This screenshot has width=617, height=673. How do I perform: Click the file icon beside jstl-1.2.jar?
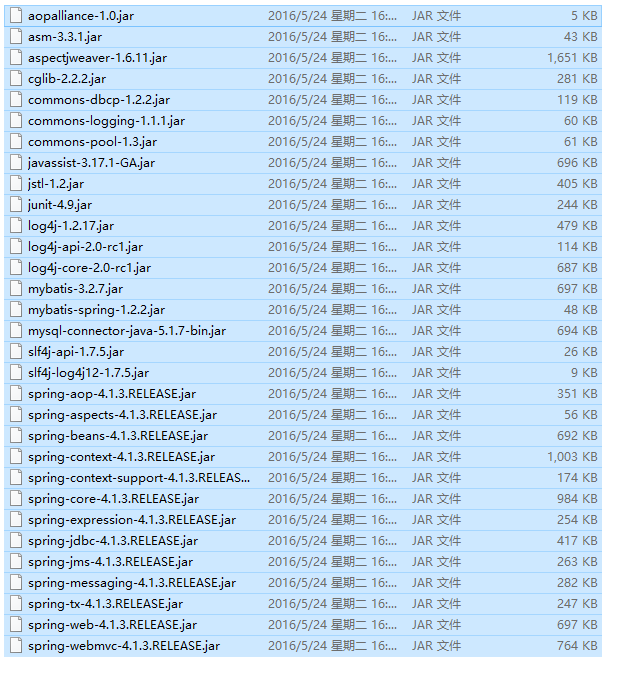click(x=16, y=184)
